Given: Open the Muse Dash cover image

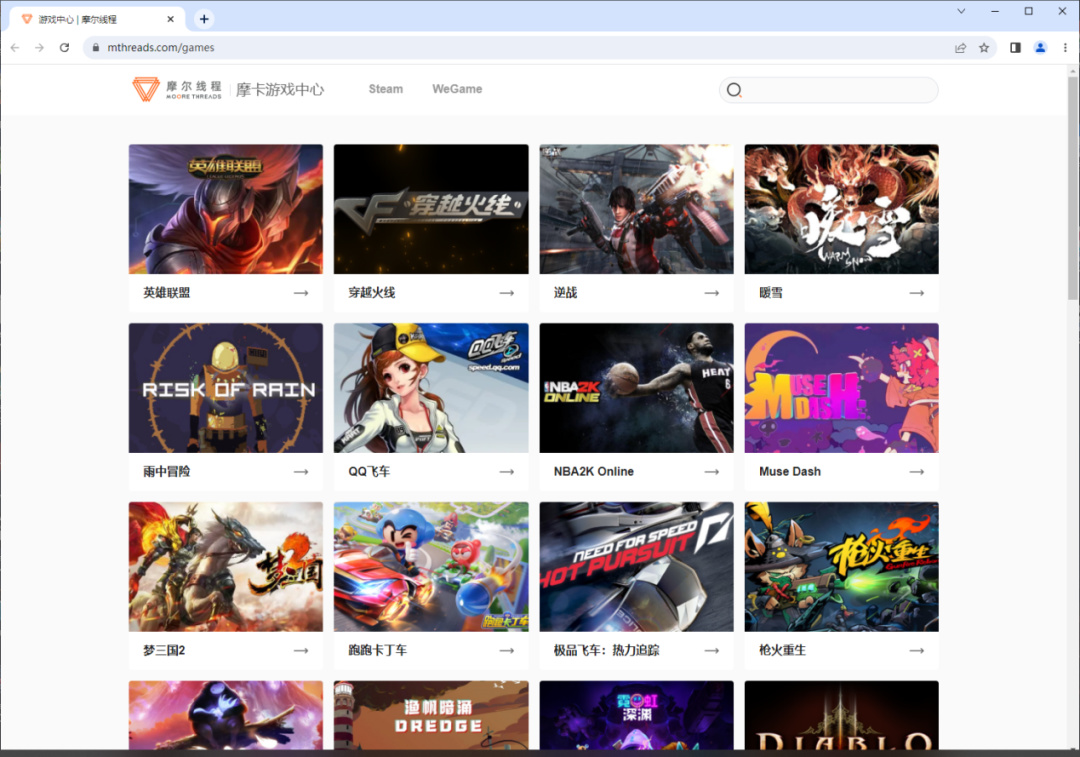Looking at the screenshot, I should tap(842, 388).
